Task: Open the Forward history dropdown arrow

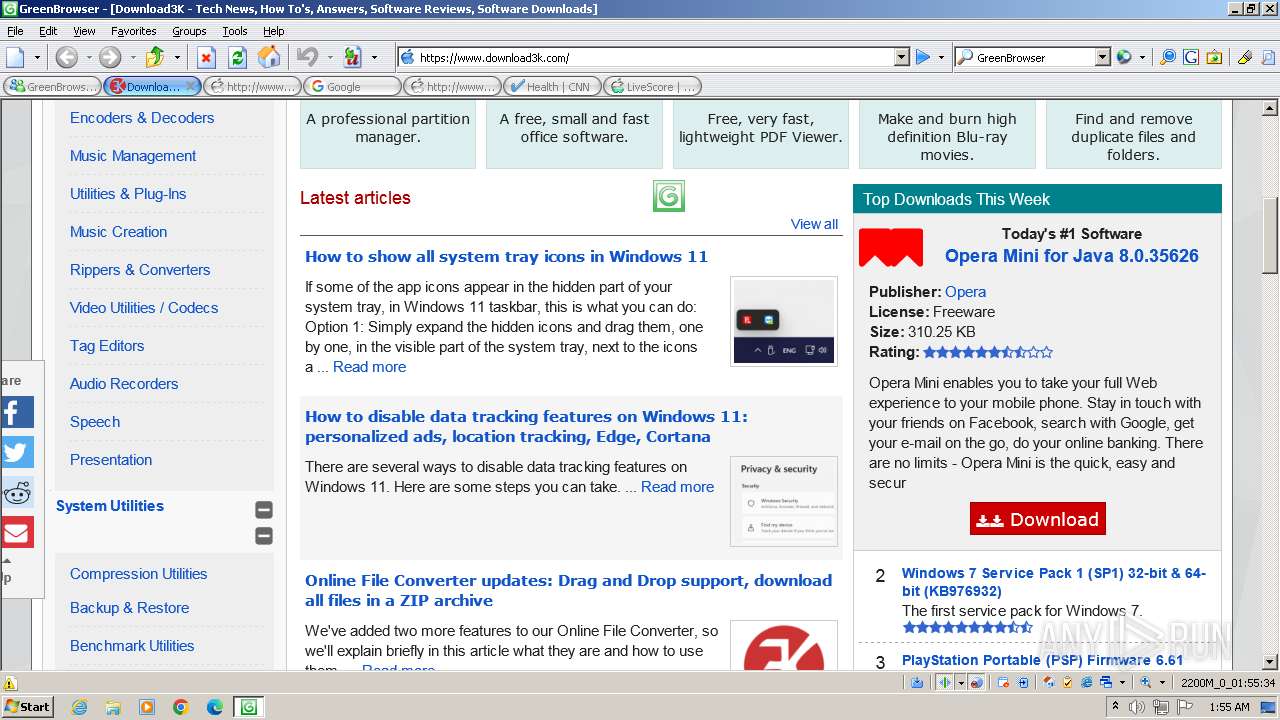Action: 132,57
